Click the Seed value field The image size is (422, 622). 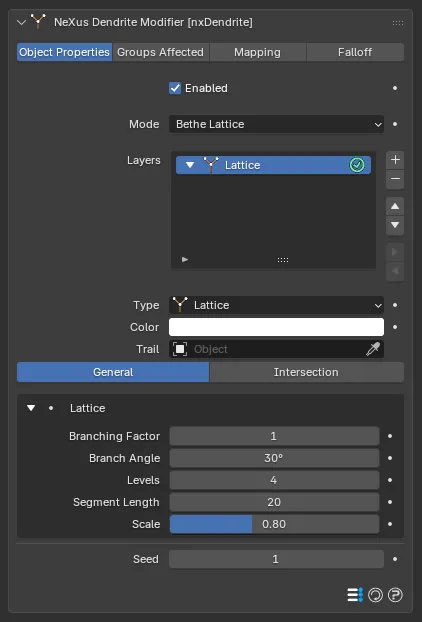(276, 559)
